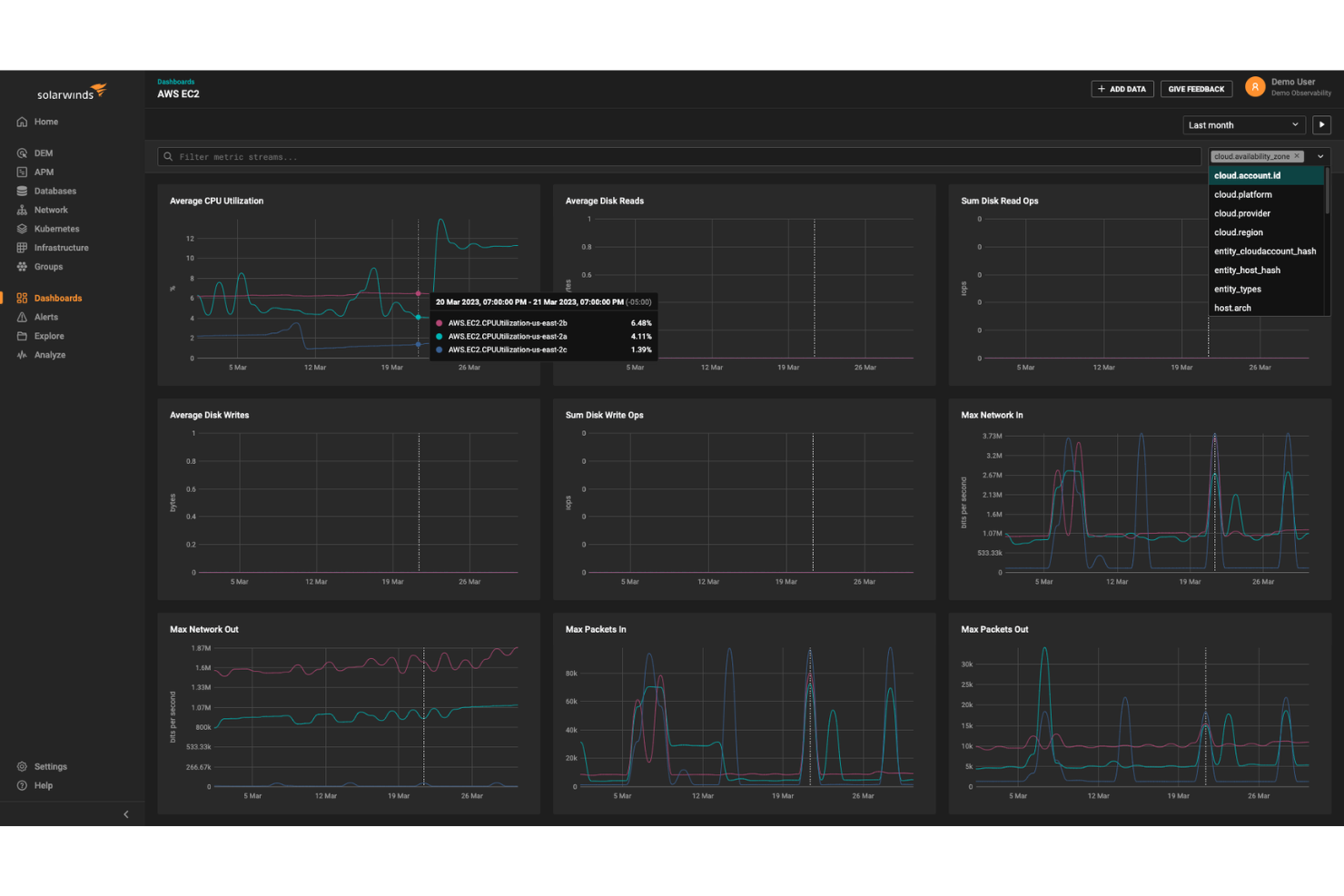Screen dimensions: 1344x896
Task: Choose cloud.region from the attribute list
Action: click(x=1238, y=231)
